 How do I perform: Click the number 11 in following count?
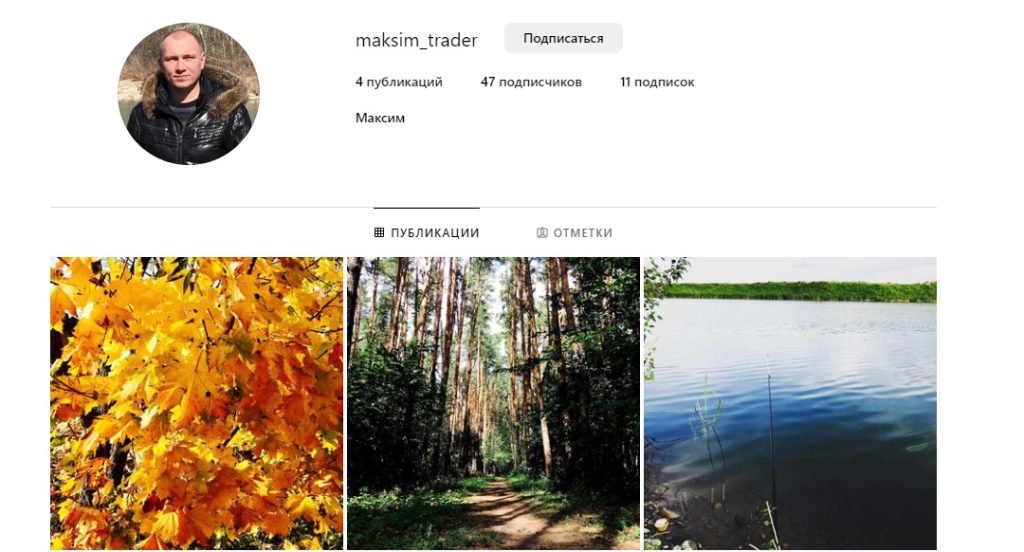click(625, 82)
